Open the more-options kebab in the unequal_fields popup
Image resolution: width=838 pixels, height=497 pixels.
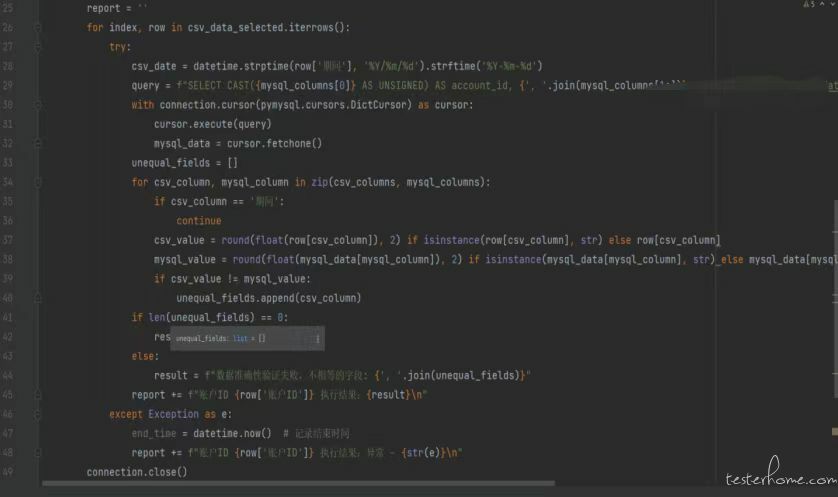tap(317, 339)
